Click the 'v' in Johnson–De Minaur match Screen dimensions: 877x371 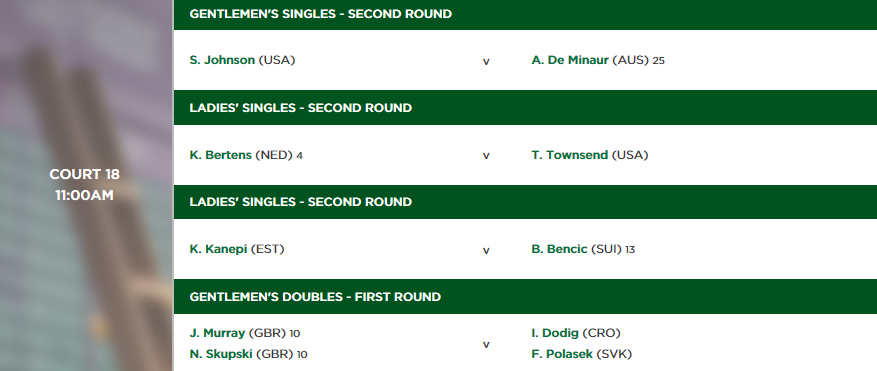486,62
